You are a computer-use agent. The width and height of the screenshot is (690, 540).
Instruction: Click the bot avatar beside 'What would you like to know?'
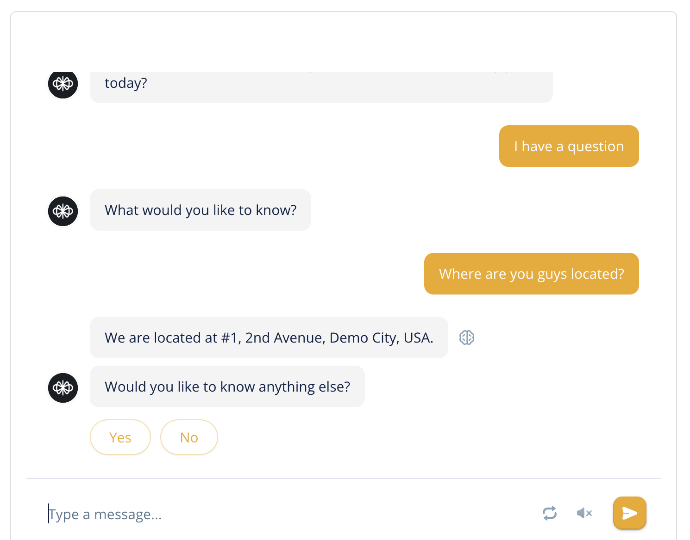[x=63, y=211]
